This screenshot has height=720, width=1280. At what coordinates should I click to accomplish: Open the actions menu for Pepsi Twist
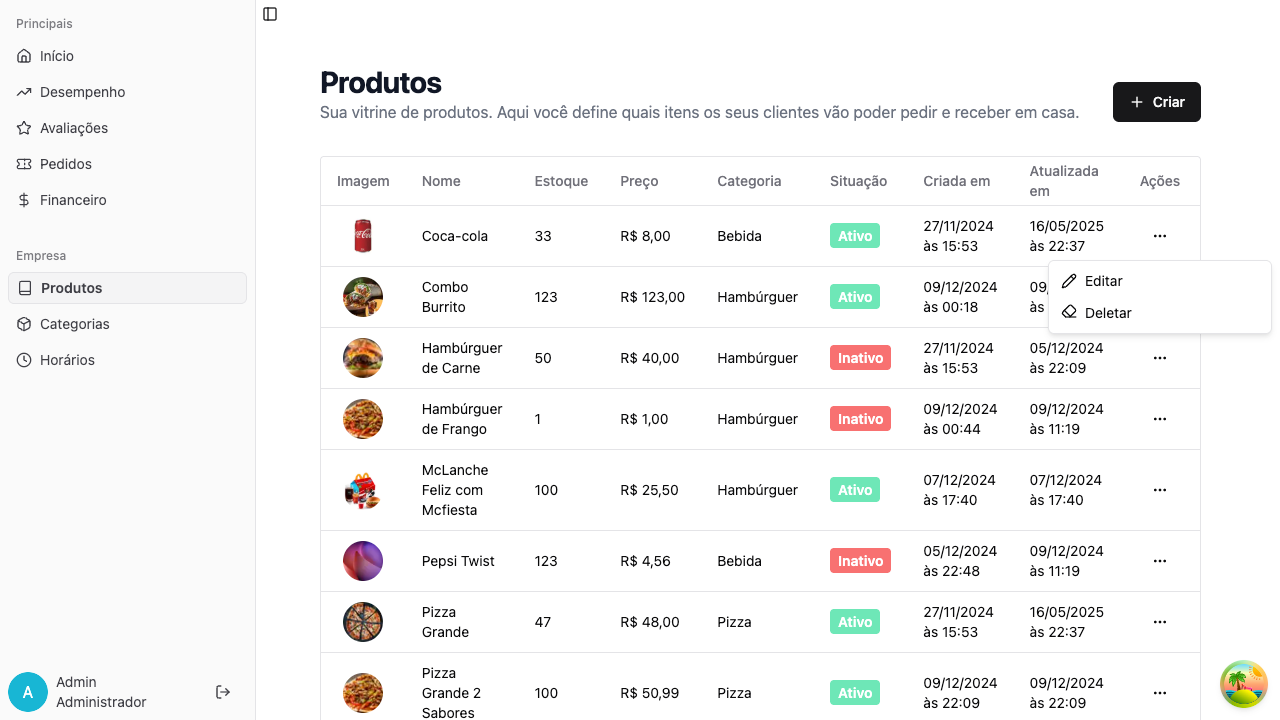[x=1159, y=561]
